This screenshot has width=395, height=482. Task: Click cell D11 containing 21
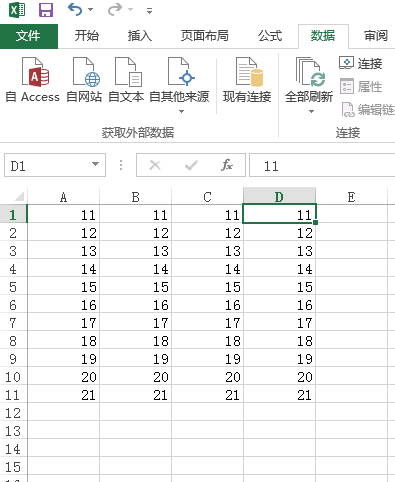coord(279,395)
